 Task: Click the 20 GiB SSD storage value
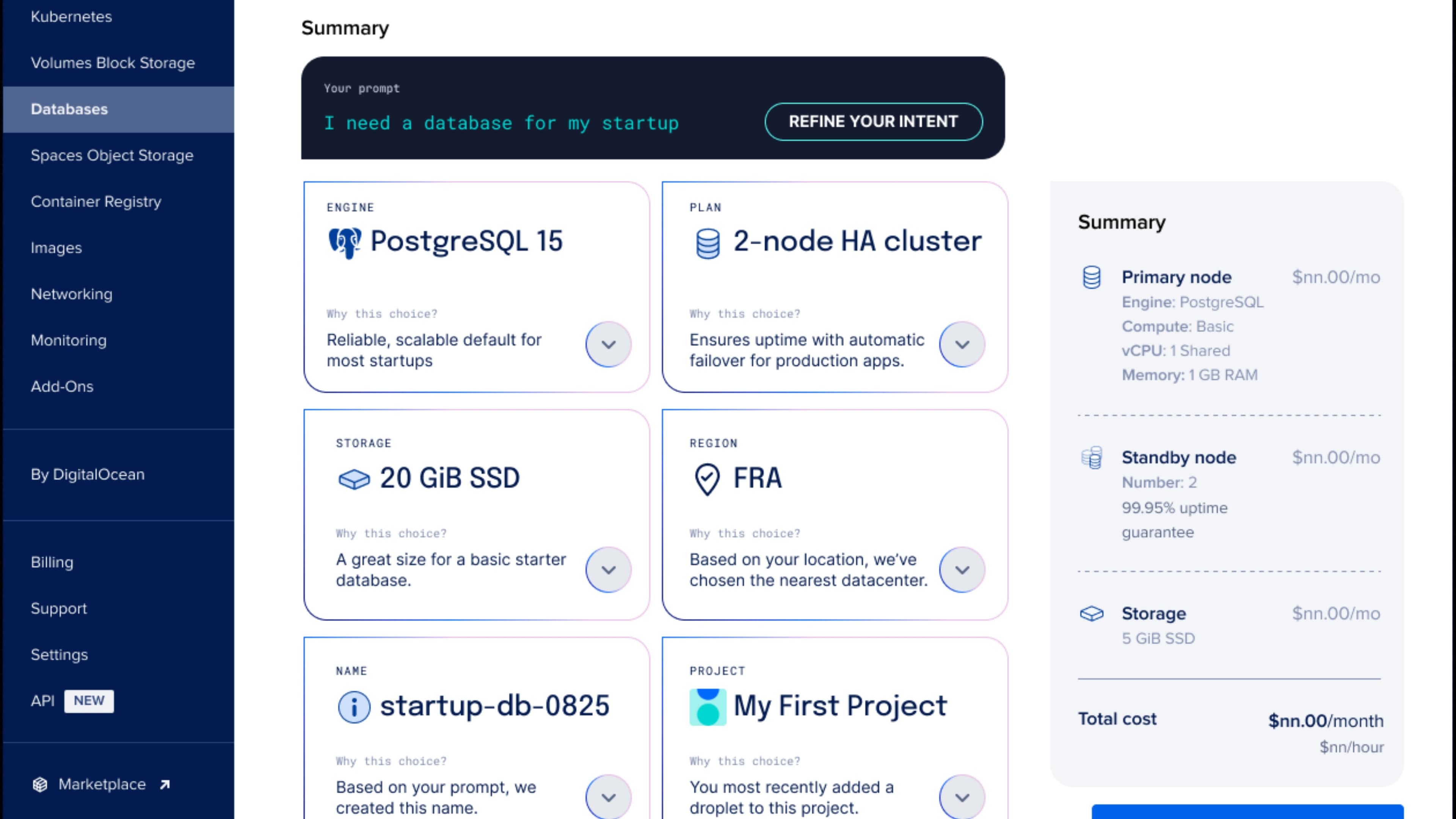pyautogui.click(x=449, y=479)
